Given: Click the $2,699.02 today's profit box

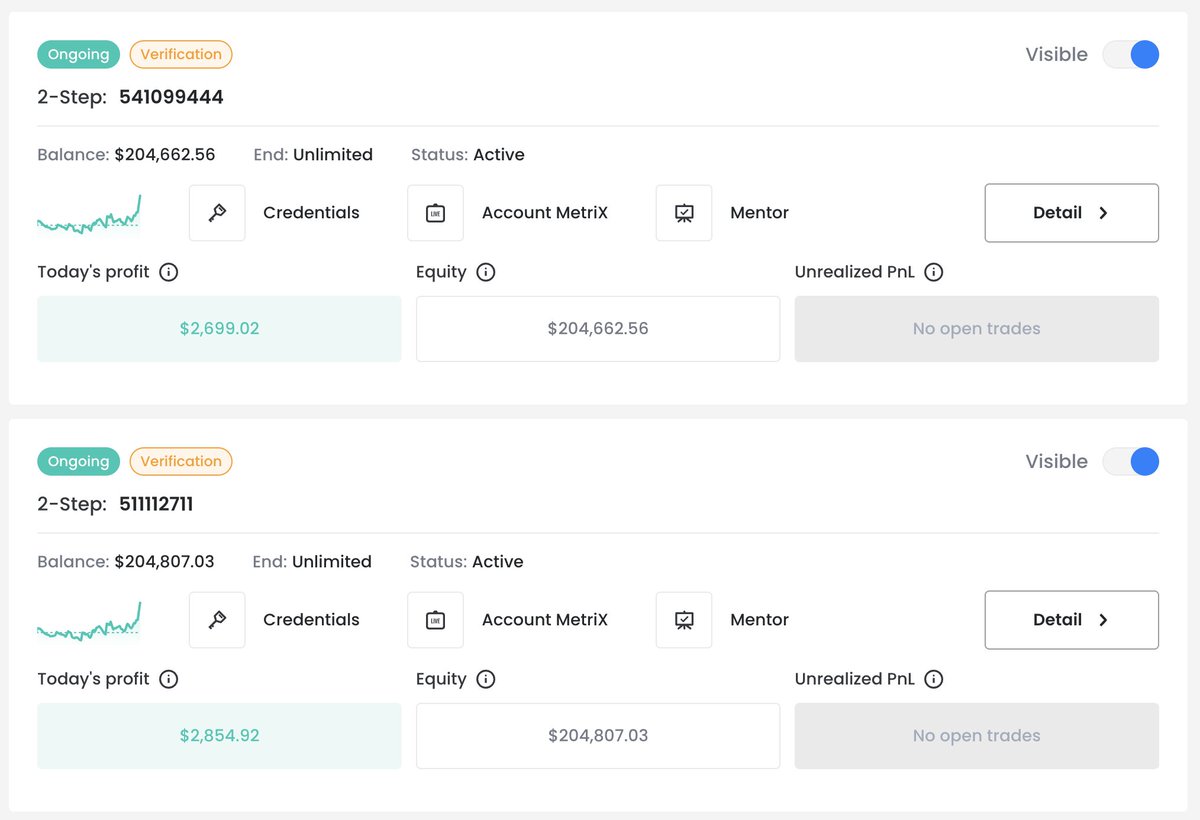Looking at the screenshot, I should pyautogui.click(x=219, y=329).
